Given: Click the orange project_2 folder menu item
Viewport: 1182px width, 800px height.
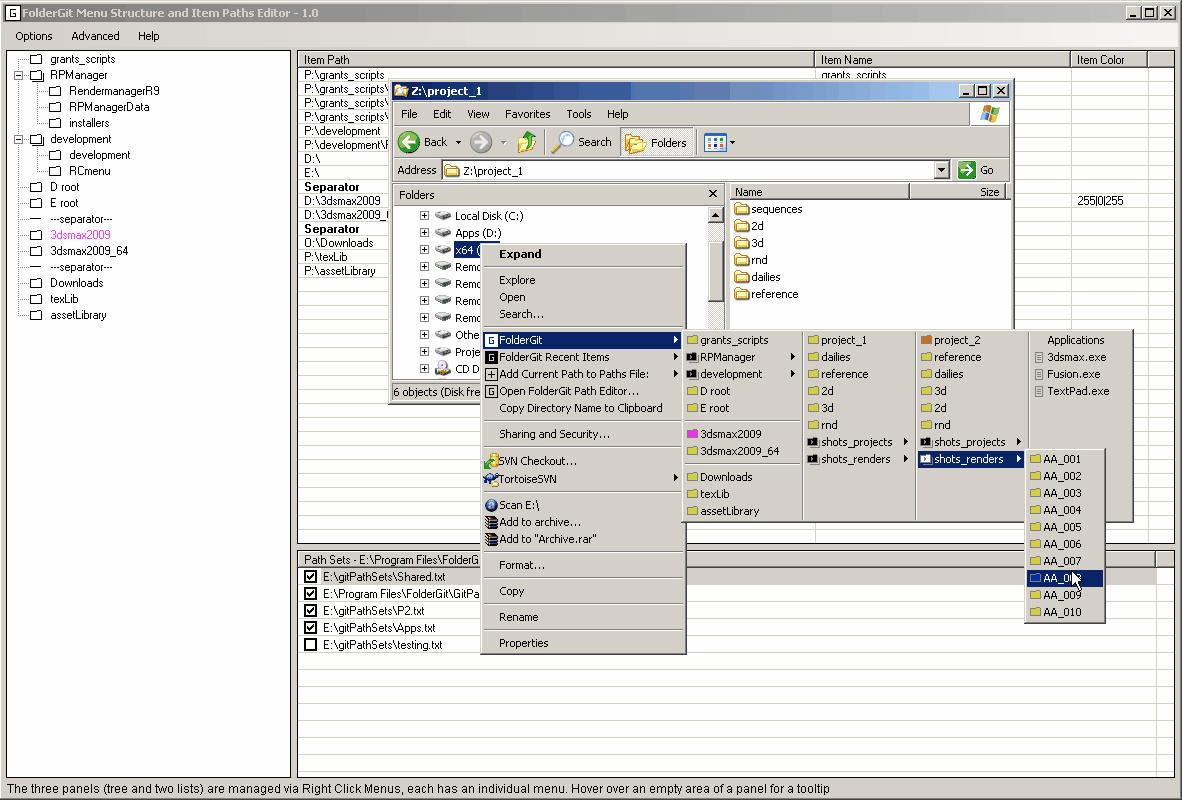Looking at the screenshot, I should (x=971, y=340).
